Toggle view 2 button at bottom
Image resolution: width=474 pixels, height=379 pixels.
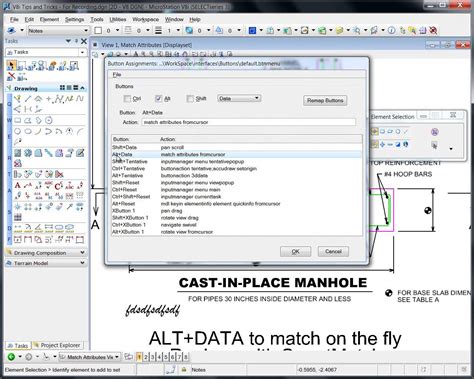[x=146, y=357]
